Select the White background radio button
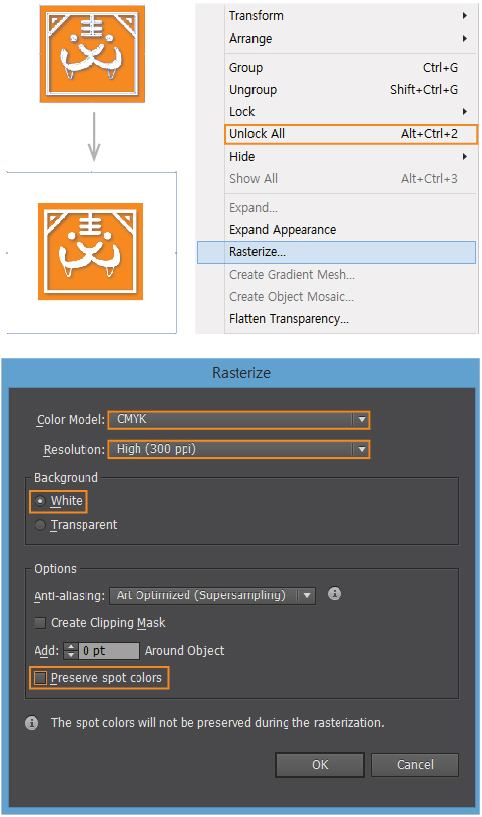This screenshot has width=482, height=817. [40, 501]
